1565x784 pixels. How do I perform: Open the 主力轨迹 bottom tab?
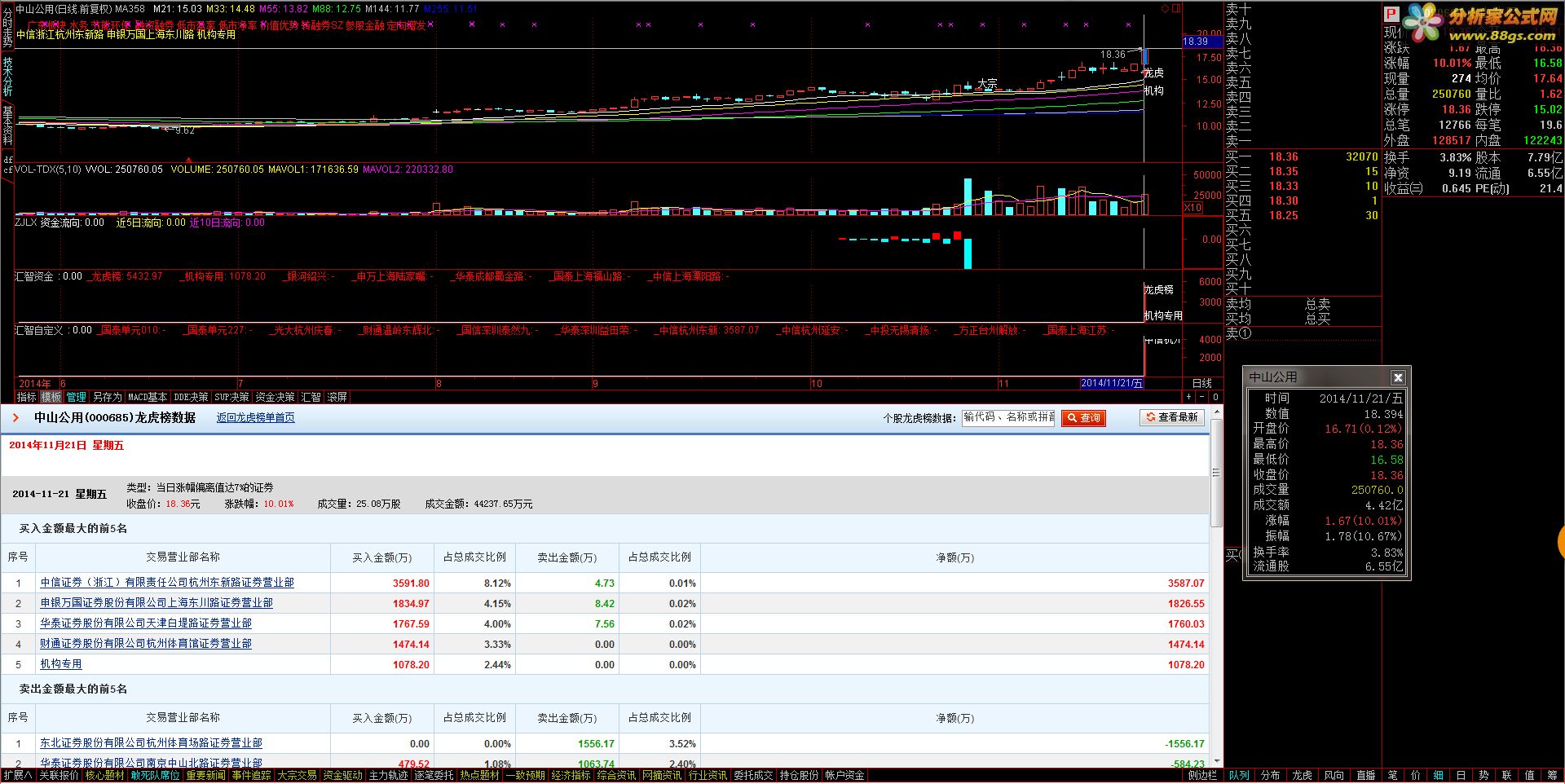388,776
